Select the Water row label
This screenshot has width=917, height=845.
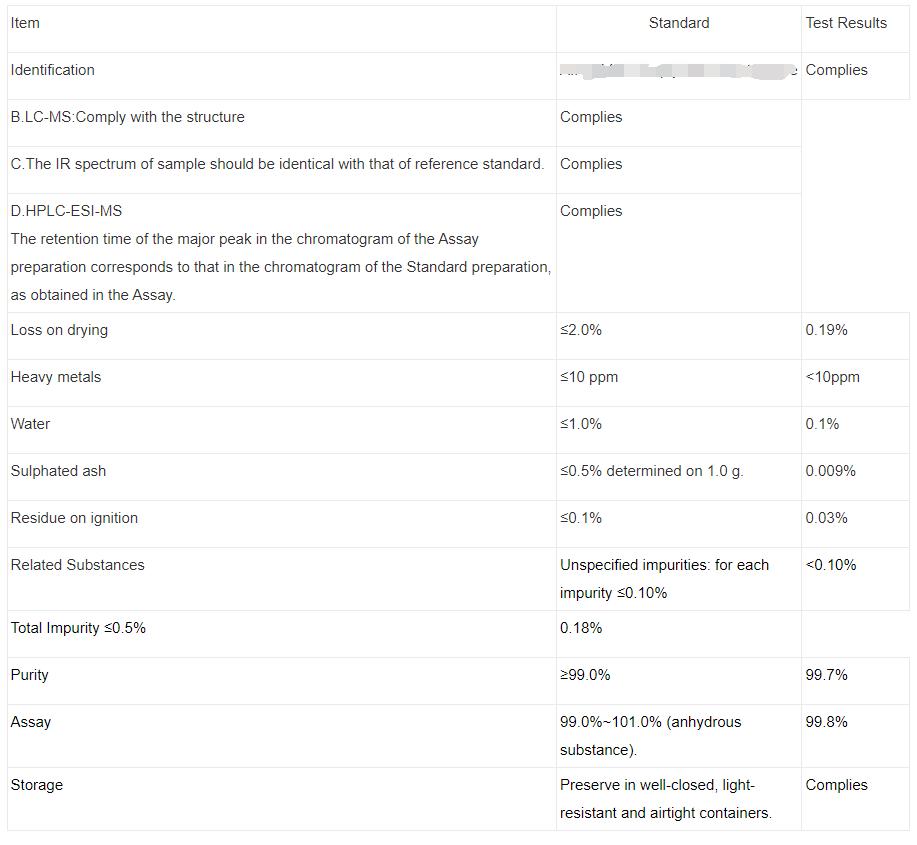(31, 424)
